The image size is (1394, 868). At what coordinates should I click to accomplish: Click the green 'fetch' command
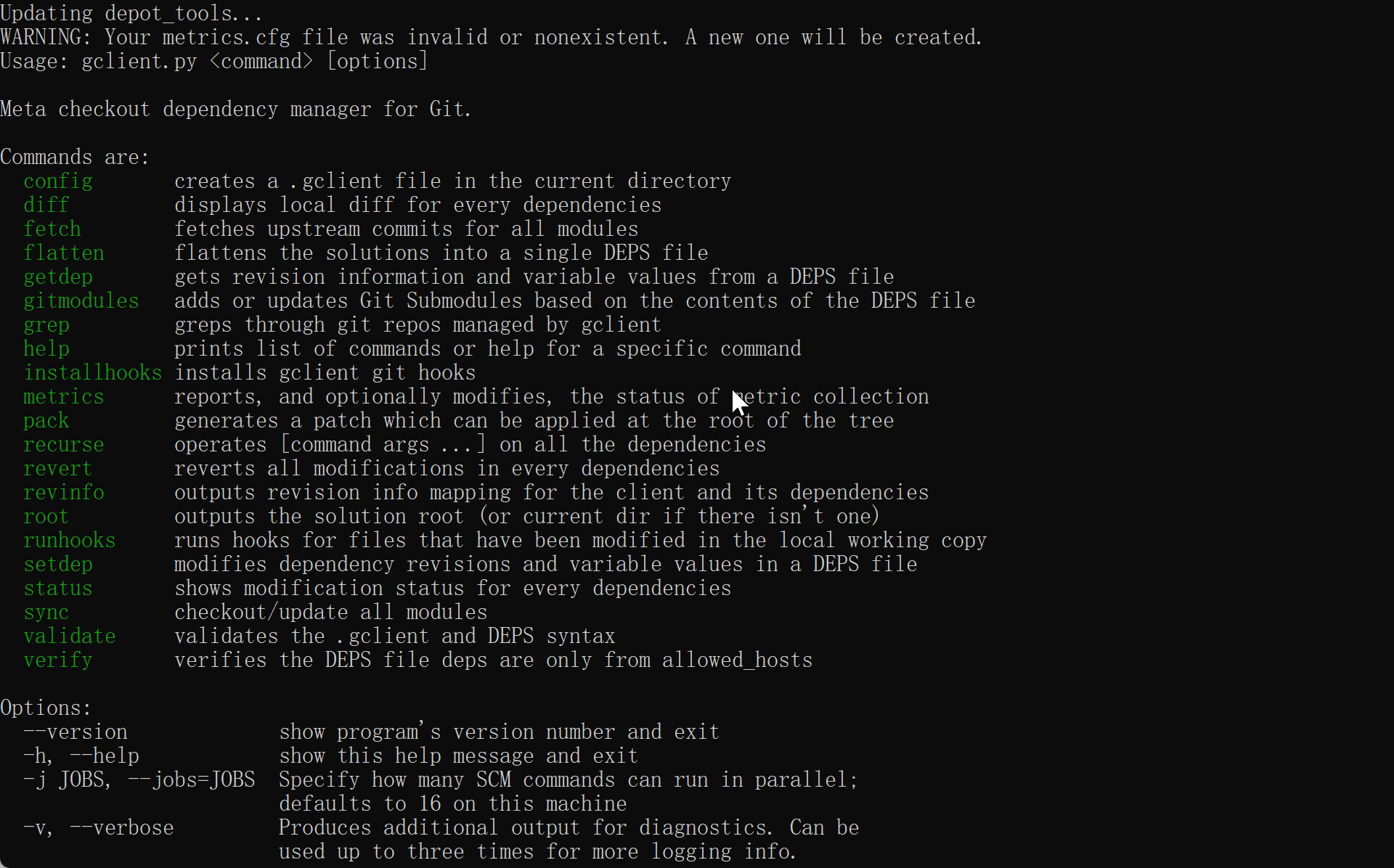tap(52, 229)
